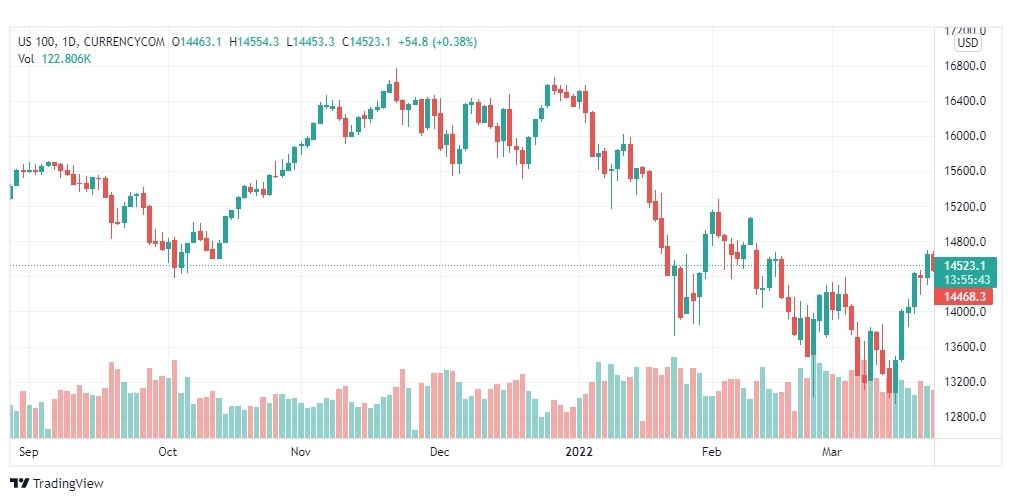Select the +54.8 (+0.38%) change value
This screenshot has width=1012, height=501.
pos(438,42)
